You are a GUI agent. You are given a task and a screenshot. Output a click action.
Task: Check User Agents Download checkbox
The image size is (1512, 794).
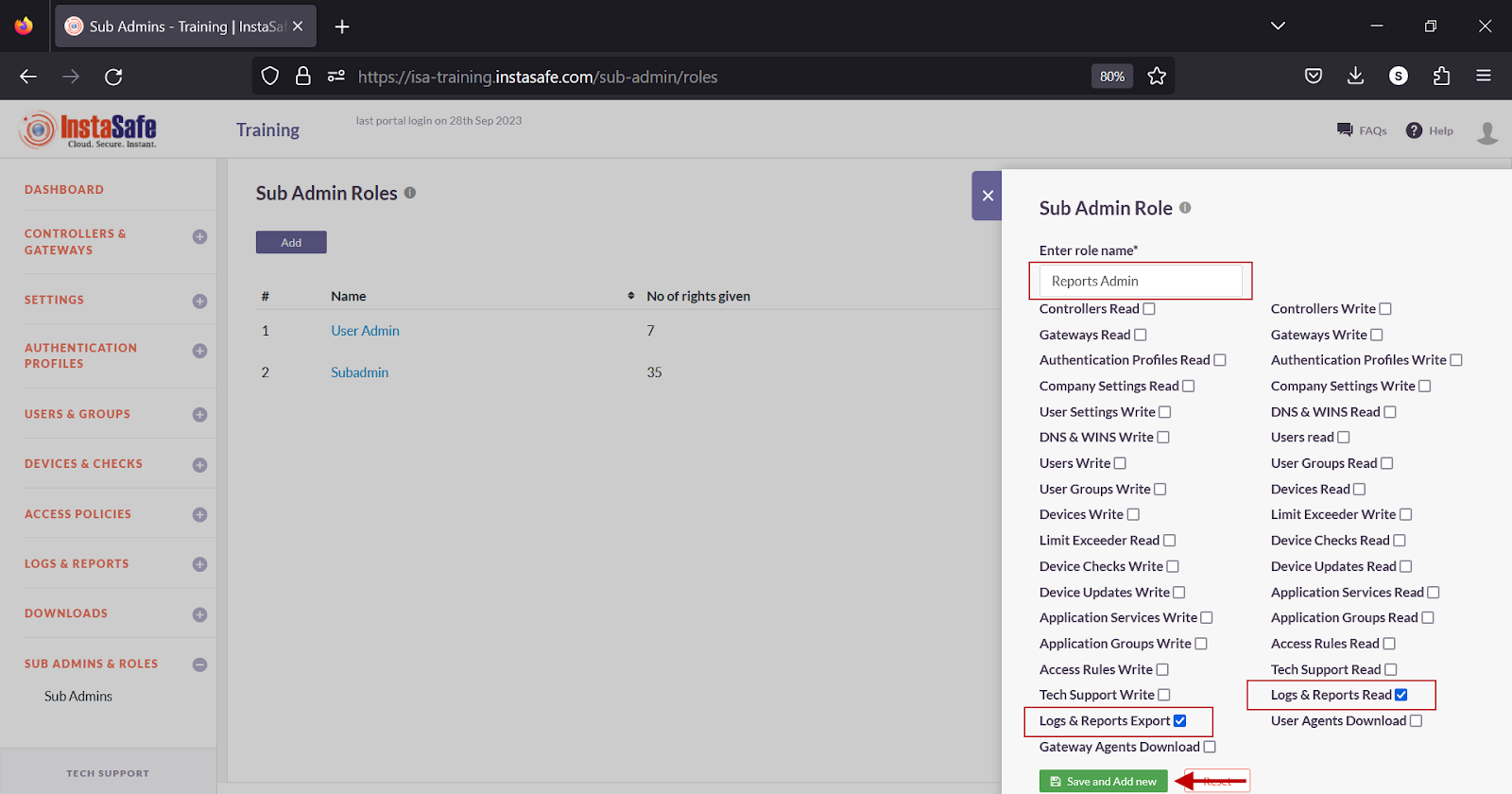1416,721
